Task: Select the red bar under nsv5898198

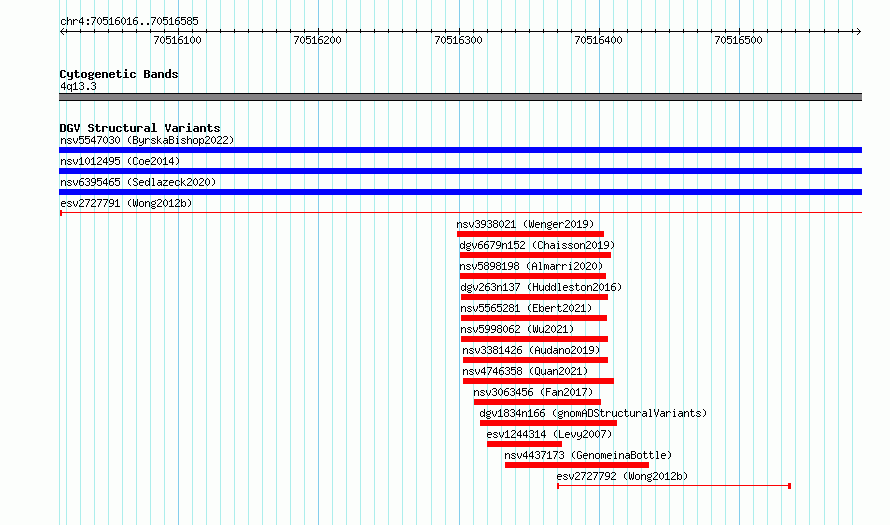Action: click(x=533, y=276)
